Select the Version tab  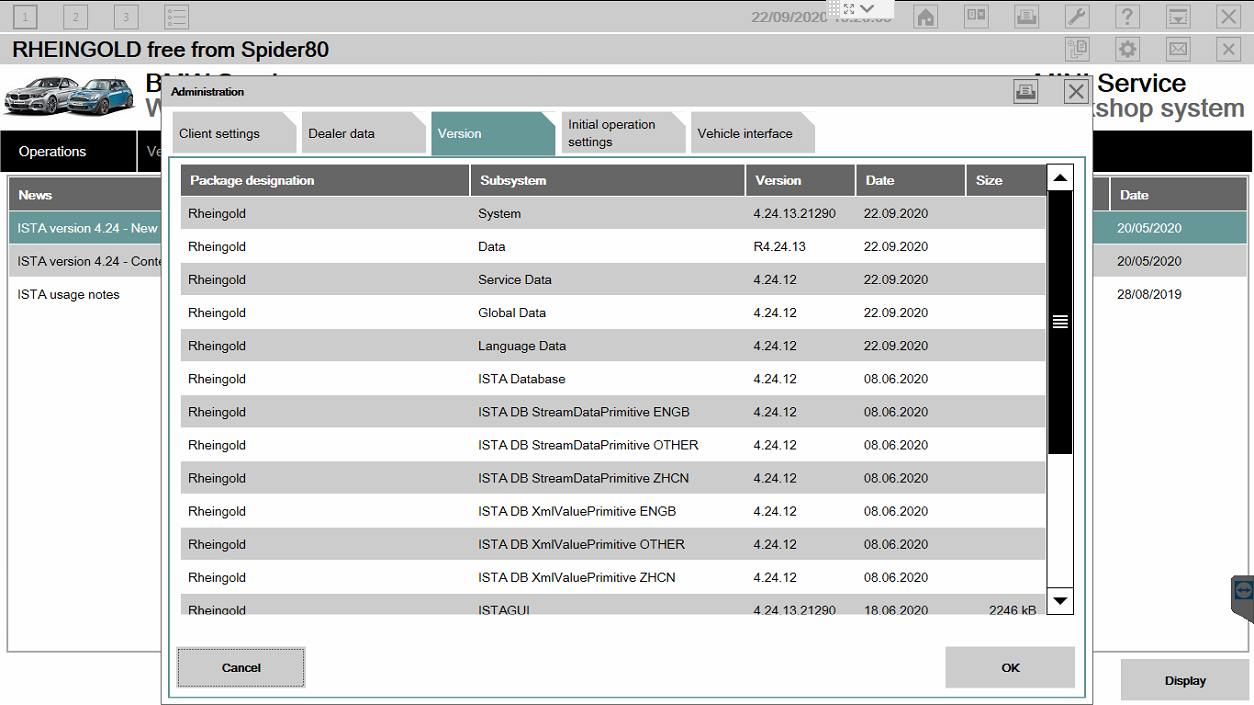pos(493,133)
